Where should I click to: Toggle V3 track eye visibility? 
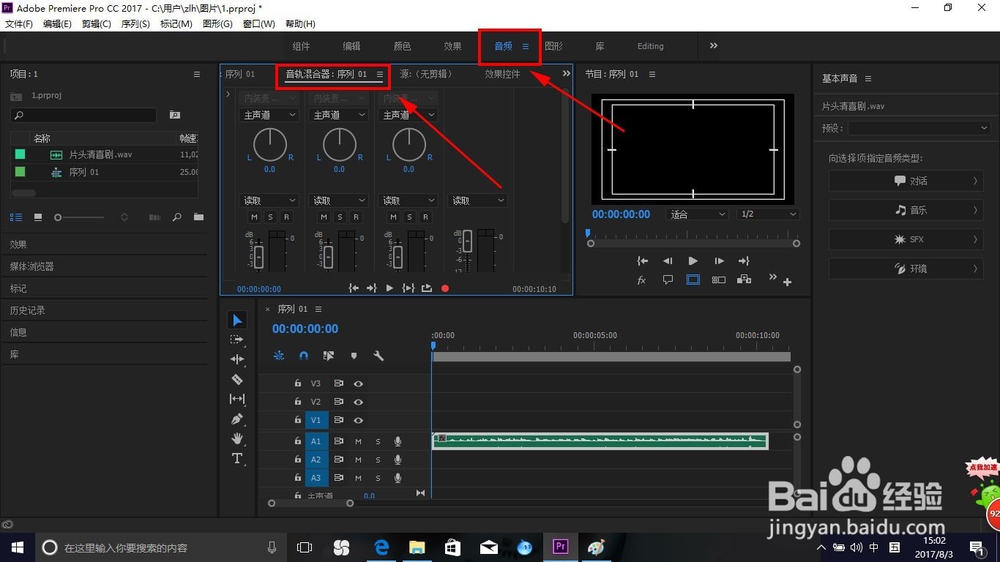(358, 384)
